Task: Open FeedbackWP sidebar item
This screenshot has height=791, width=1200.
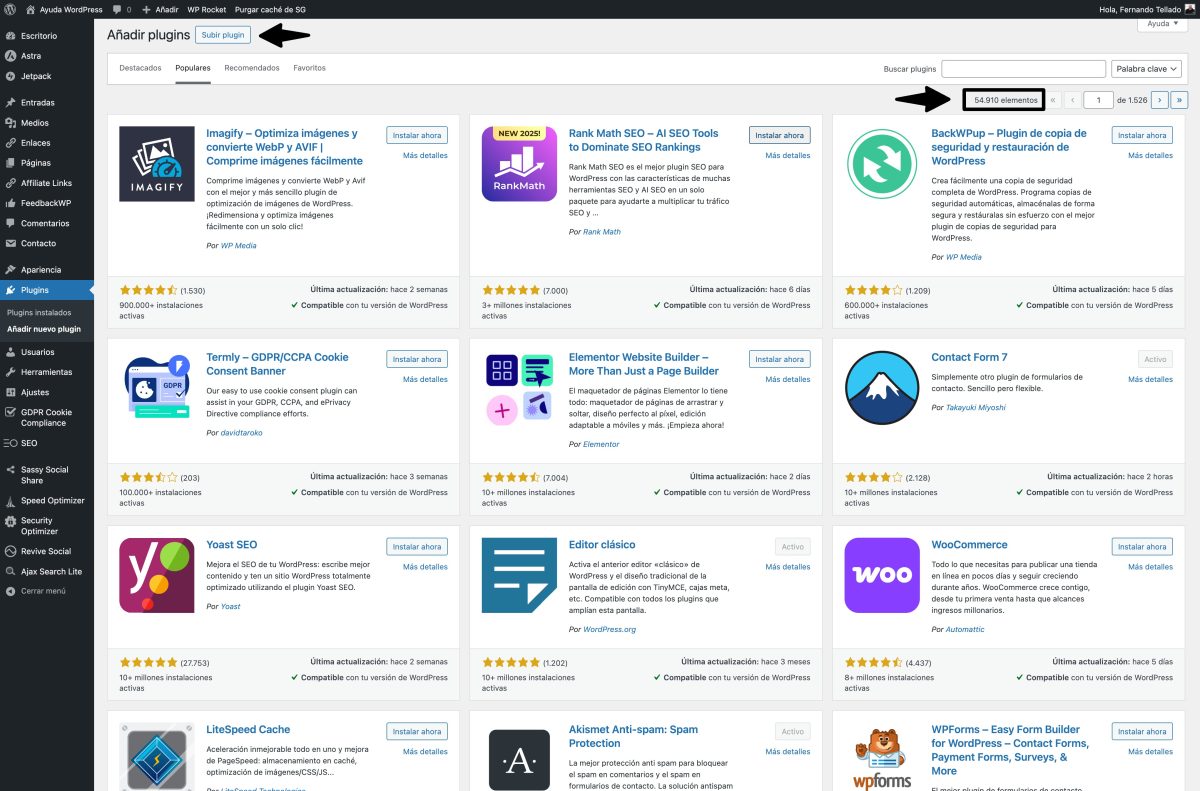Action: pyautogui.click(x=47, y=203)
